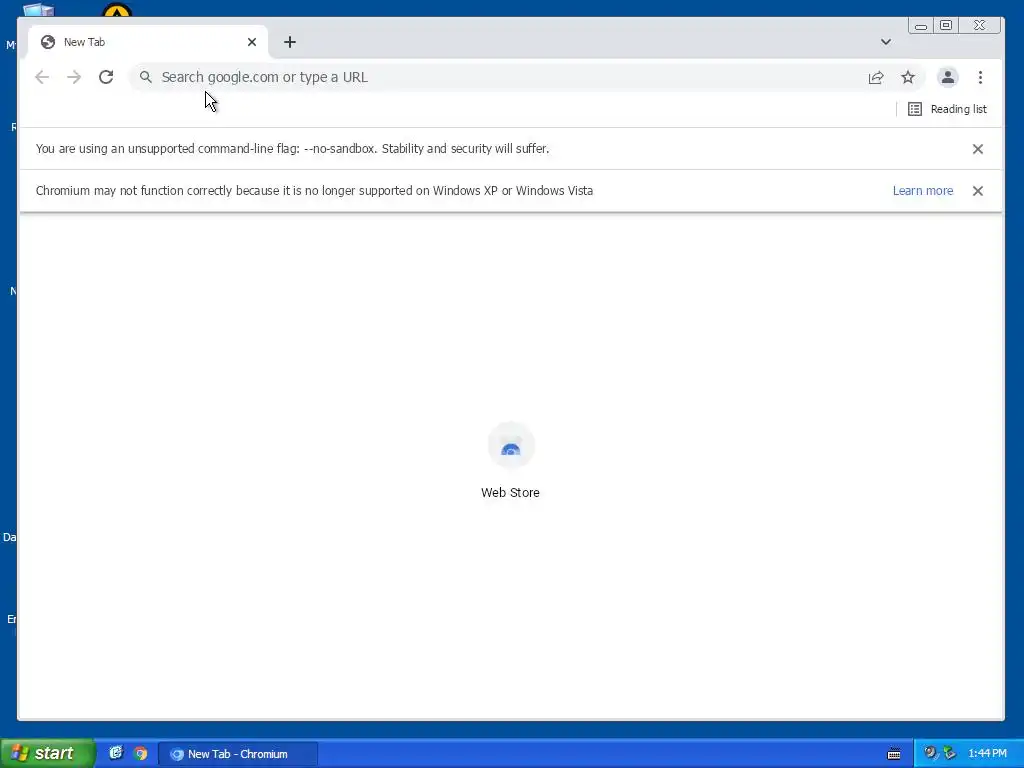This screenshot has height=768, width=1024.
Task: Select the New Tab tab
Action: (148, 42)
